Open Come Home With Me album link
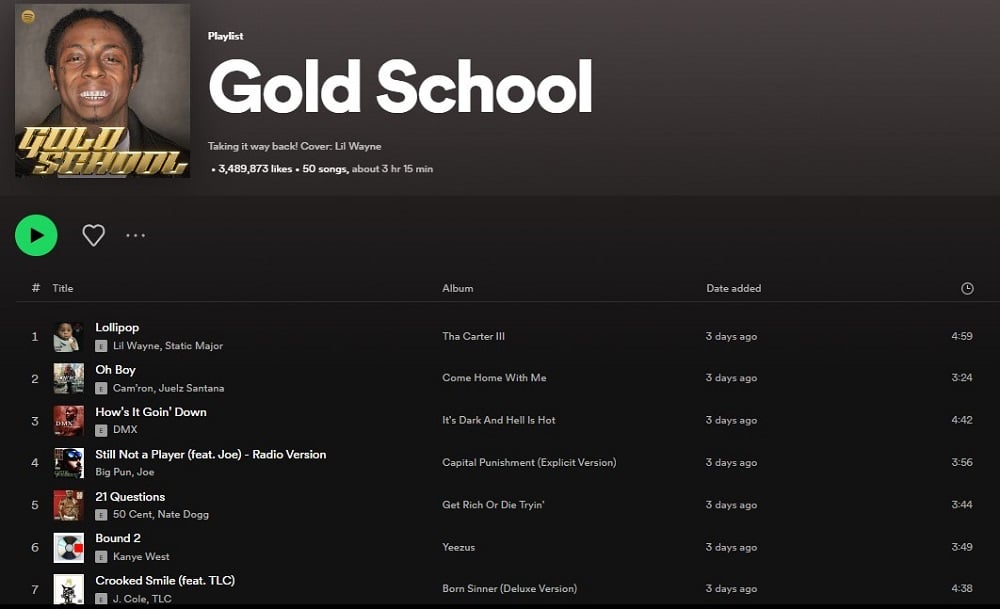Viewport: 1000px width, 609px height. point(494,378)
